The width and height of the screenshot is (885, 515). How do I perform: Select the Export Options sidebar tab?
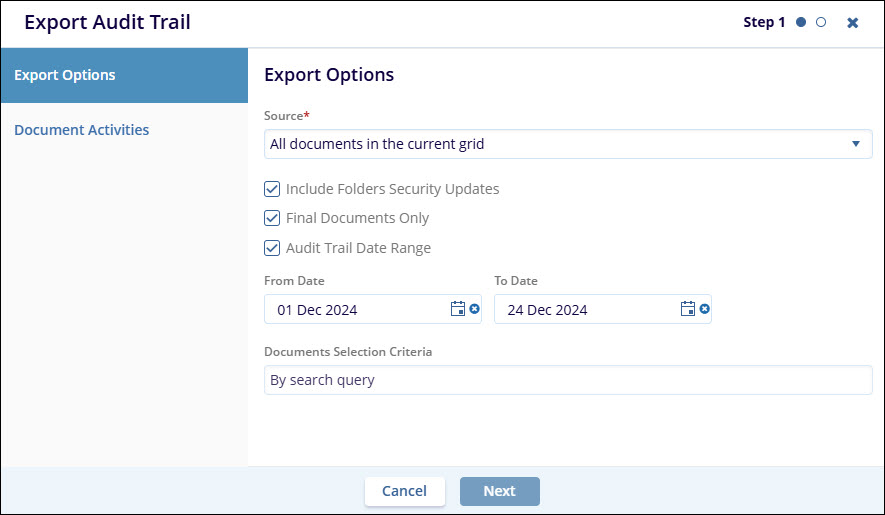[x=124, y=75]
